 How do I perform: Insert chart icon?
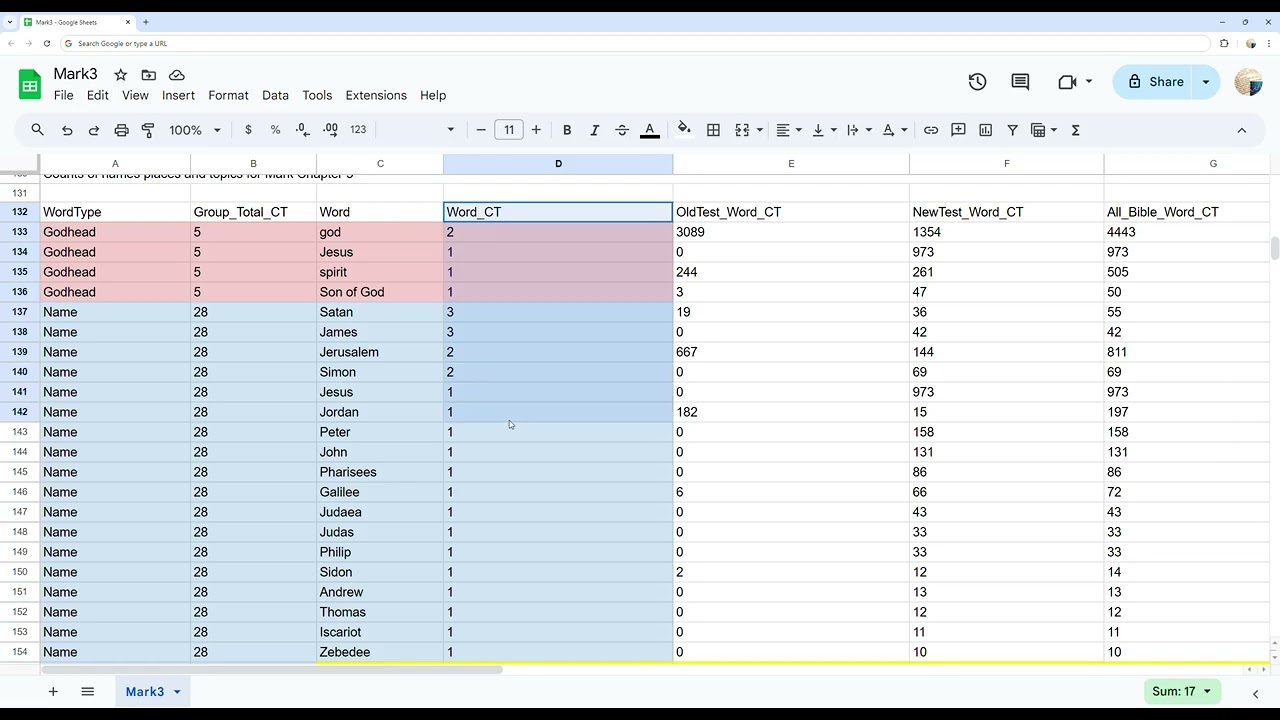986,130
